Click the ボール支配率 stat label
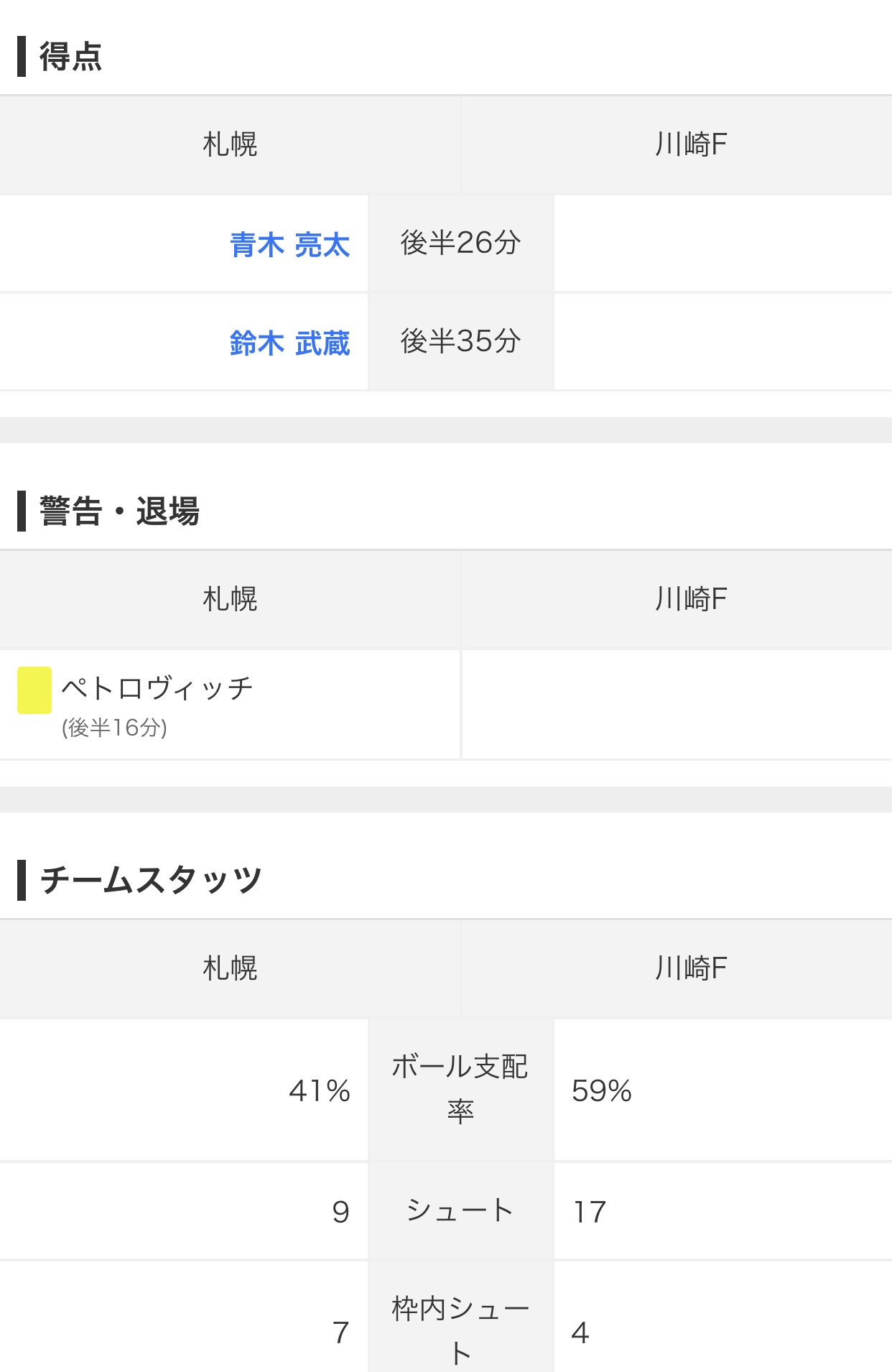Image resolution: width=892 pixels, height=1372 pixels. pos(460,1089)
